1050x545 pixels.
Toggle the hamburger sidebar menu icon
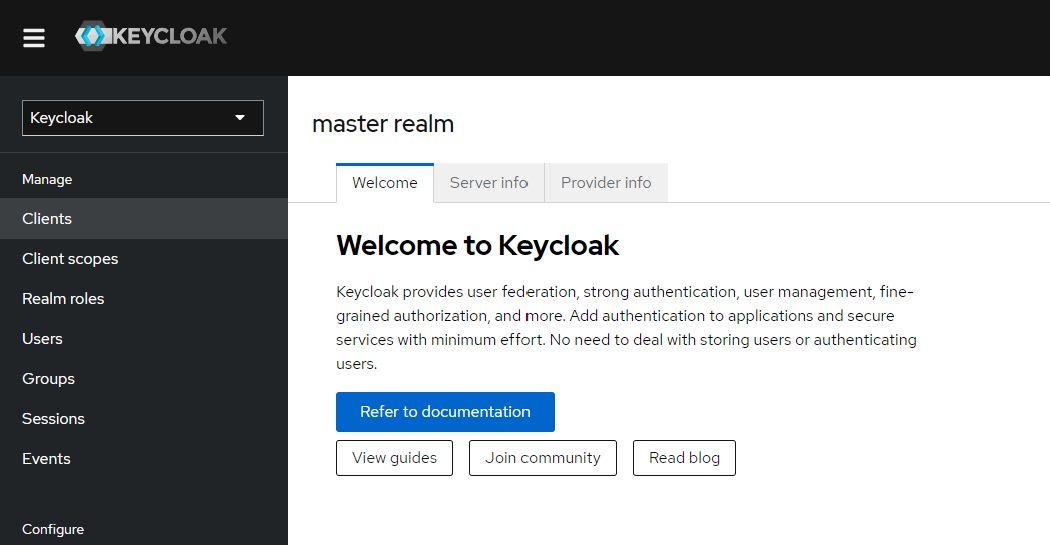click(x=34, y=38)
